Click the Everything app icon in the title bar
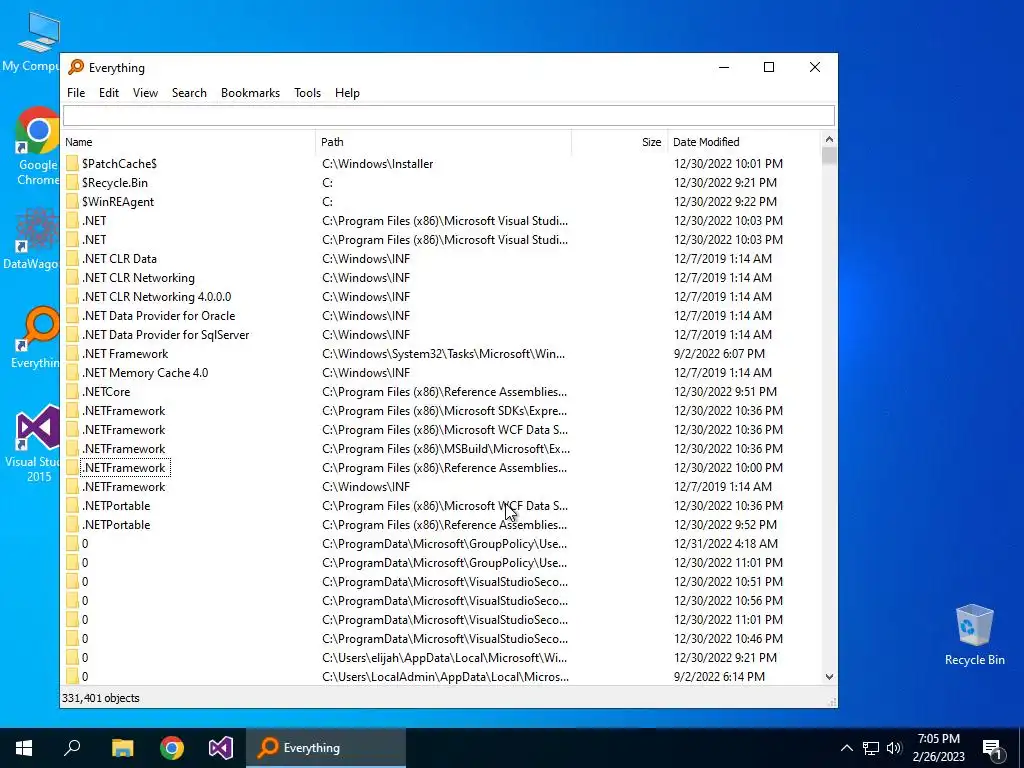 pos(76,67)
